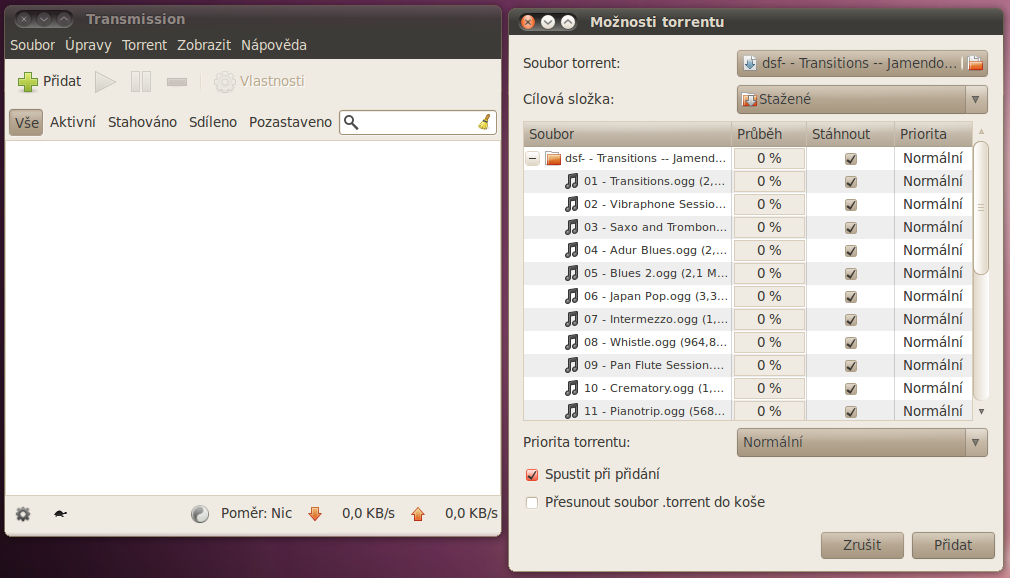Screen dimensions: 1010x578
Task: Sort by the Průběh column header
Action: pos(769,134)
